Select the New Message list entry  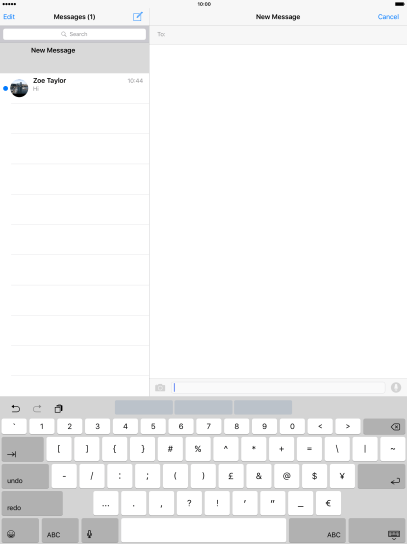(x=75, y=58)
